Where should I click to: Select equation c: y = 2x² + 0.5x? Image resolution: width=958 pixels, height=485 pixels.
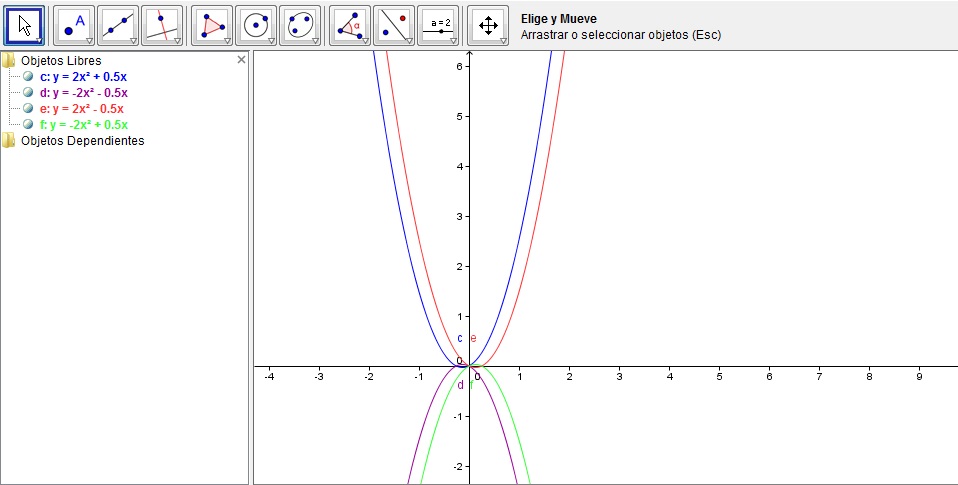pyautogui.click(x=84, y=77)
